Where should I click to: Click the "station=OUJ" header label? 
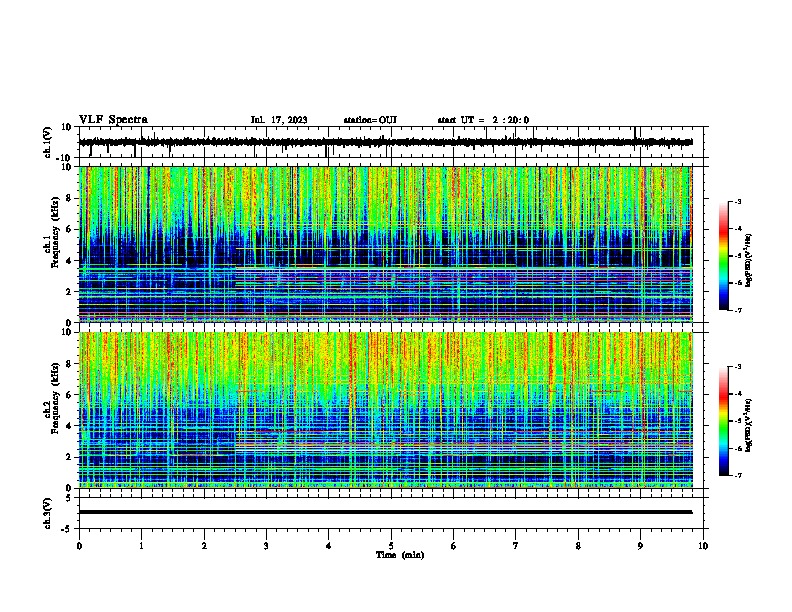tap(370, 120)
